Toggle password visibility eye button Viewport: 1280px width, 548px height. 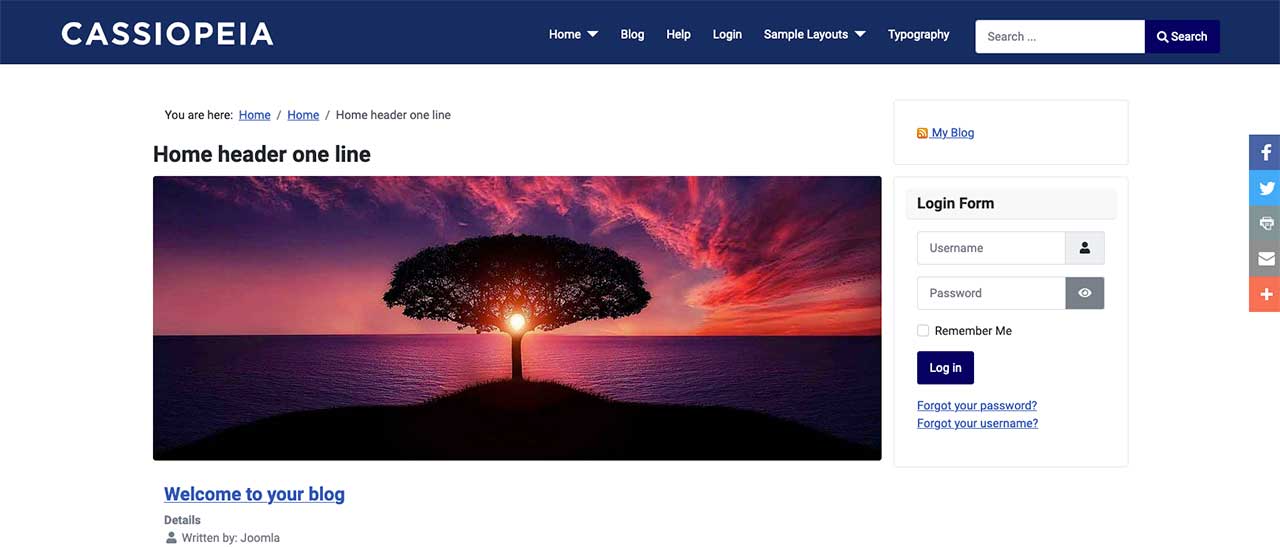(x=1085, y=293)
